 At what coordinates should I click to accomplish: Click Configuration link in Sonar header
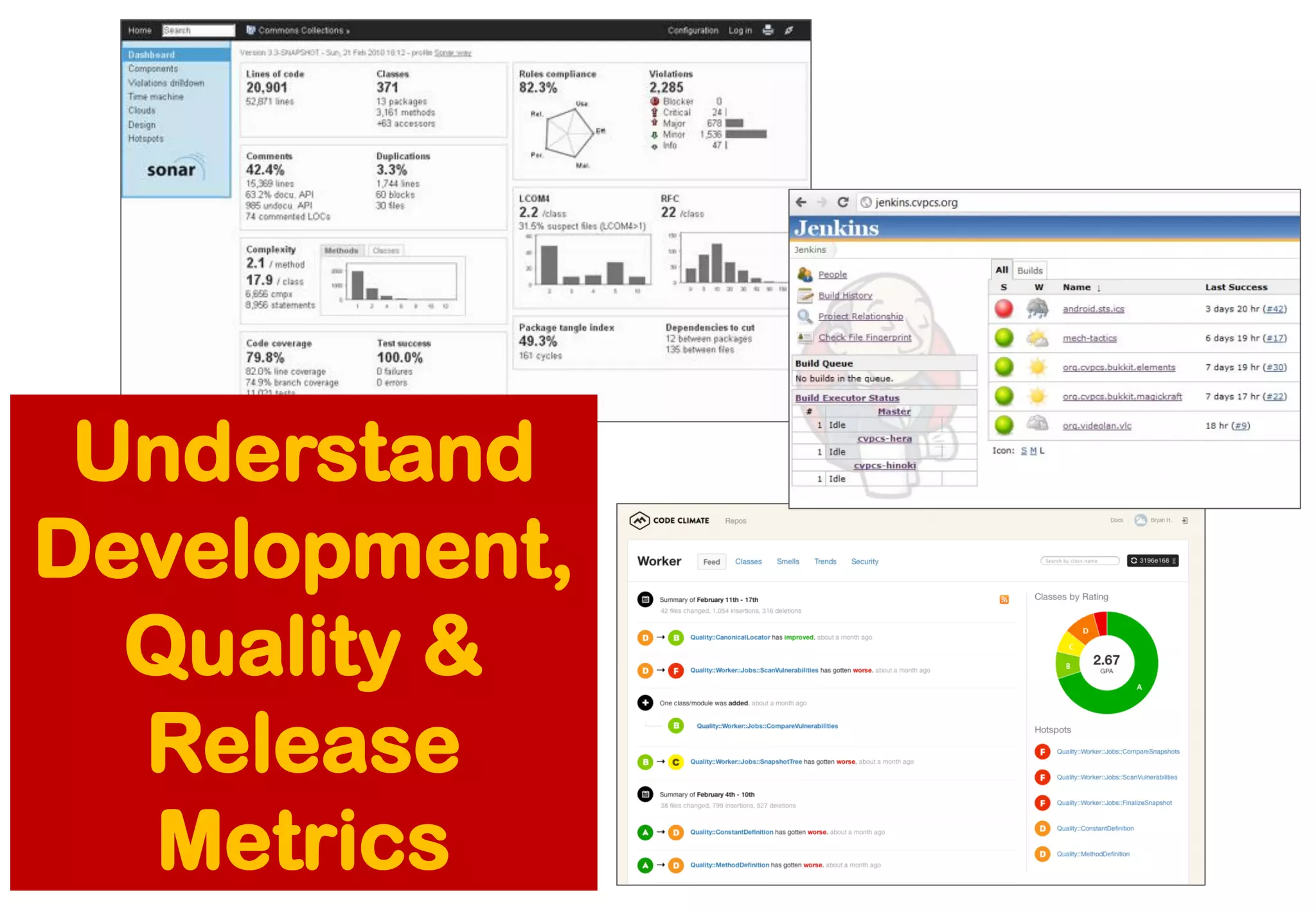pyautogui.click(x=693, y=30)
